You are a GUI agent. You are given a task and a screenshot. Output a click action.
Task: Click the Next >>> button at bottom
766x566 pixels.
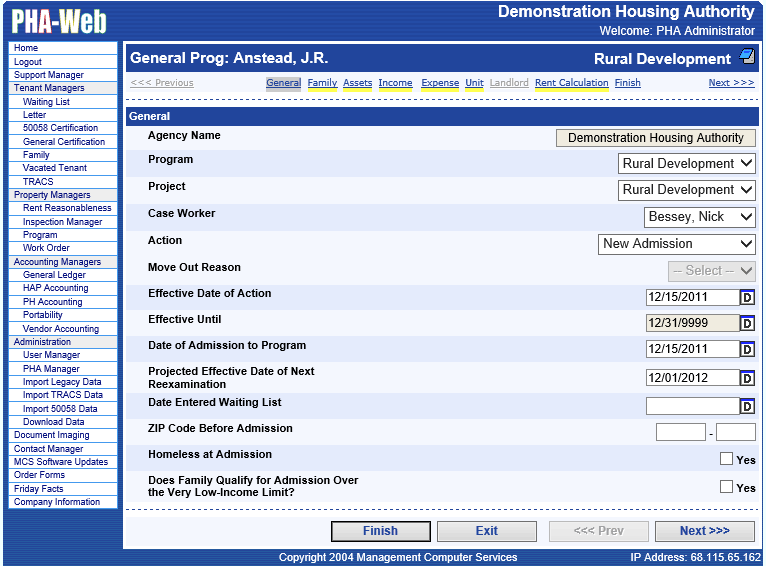(x=704, y=531)
